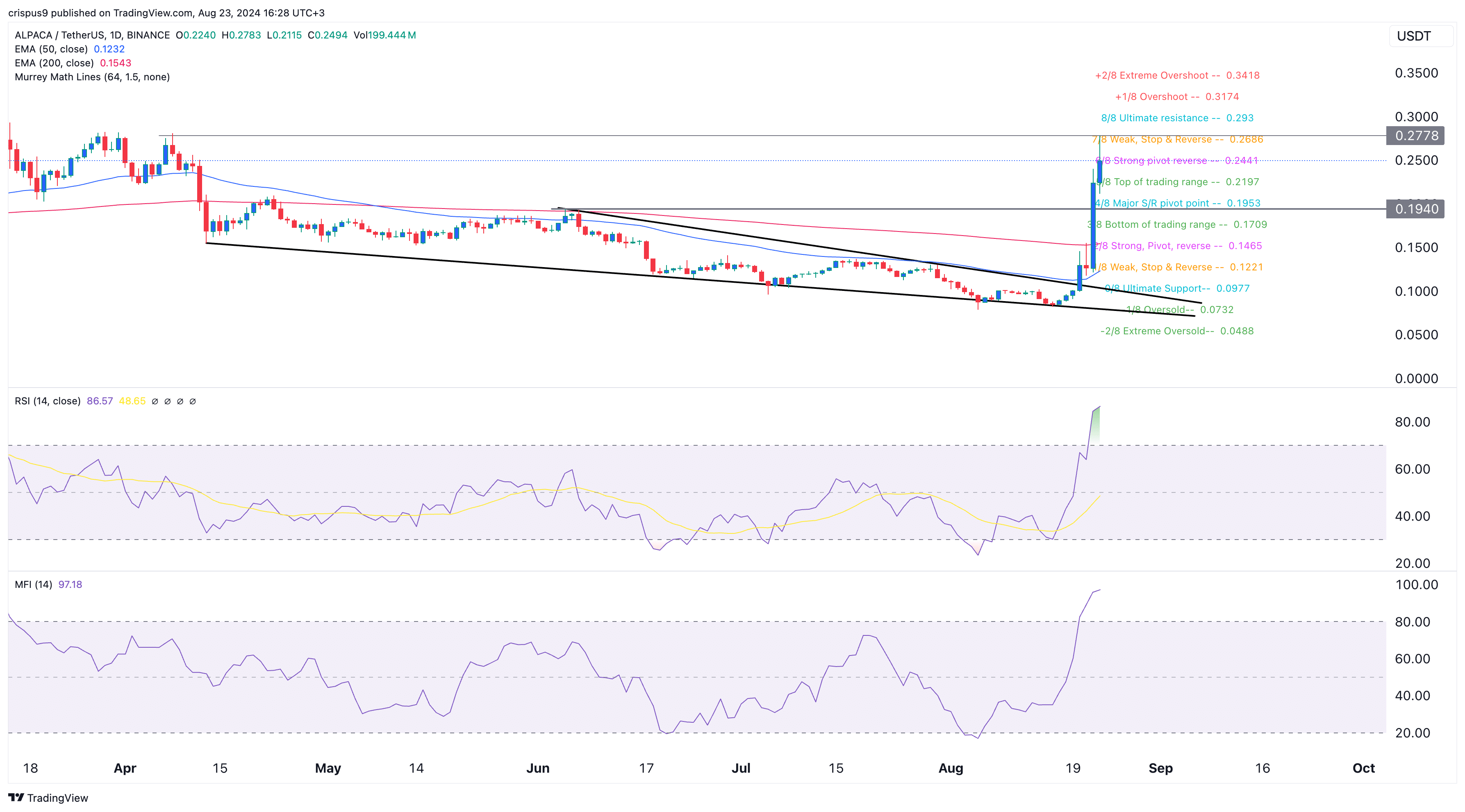Click the +1/8 Overshoot 0.3174 label

coord(1177,97)
